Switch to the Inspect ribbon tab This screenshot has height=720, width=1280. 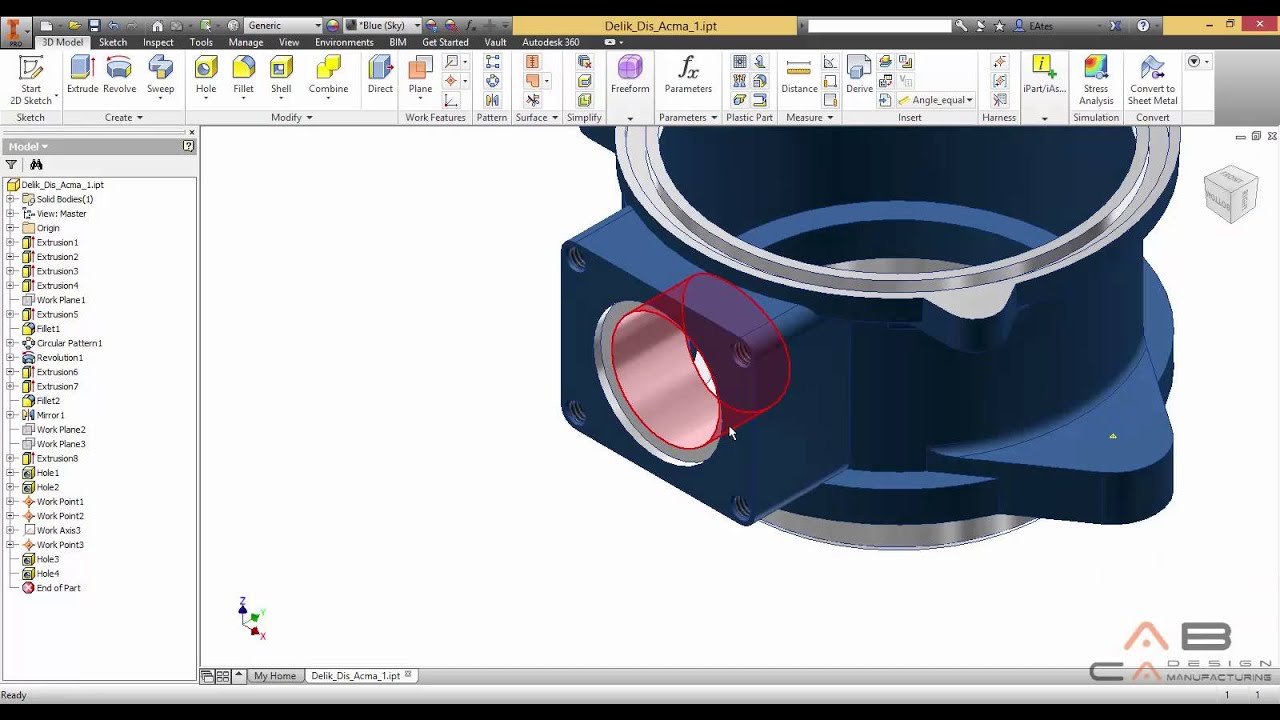[x=158, y=42]
